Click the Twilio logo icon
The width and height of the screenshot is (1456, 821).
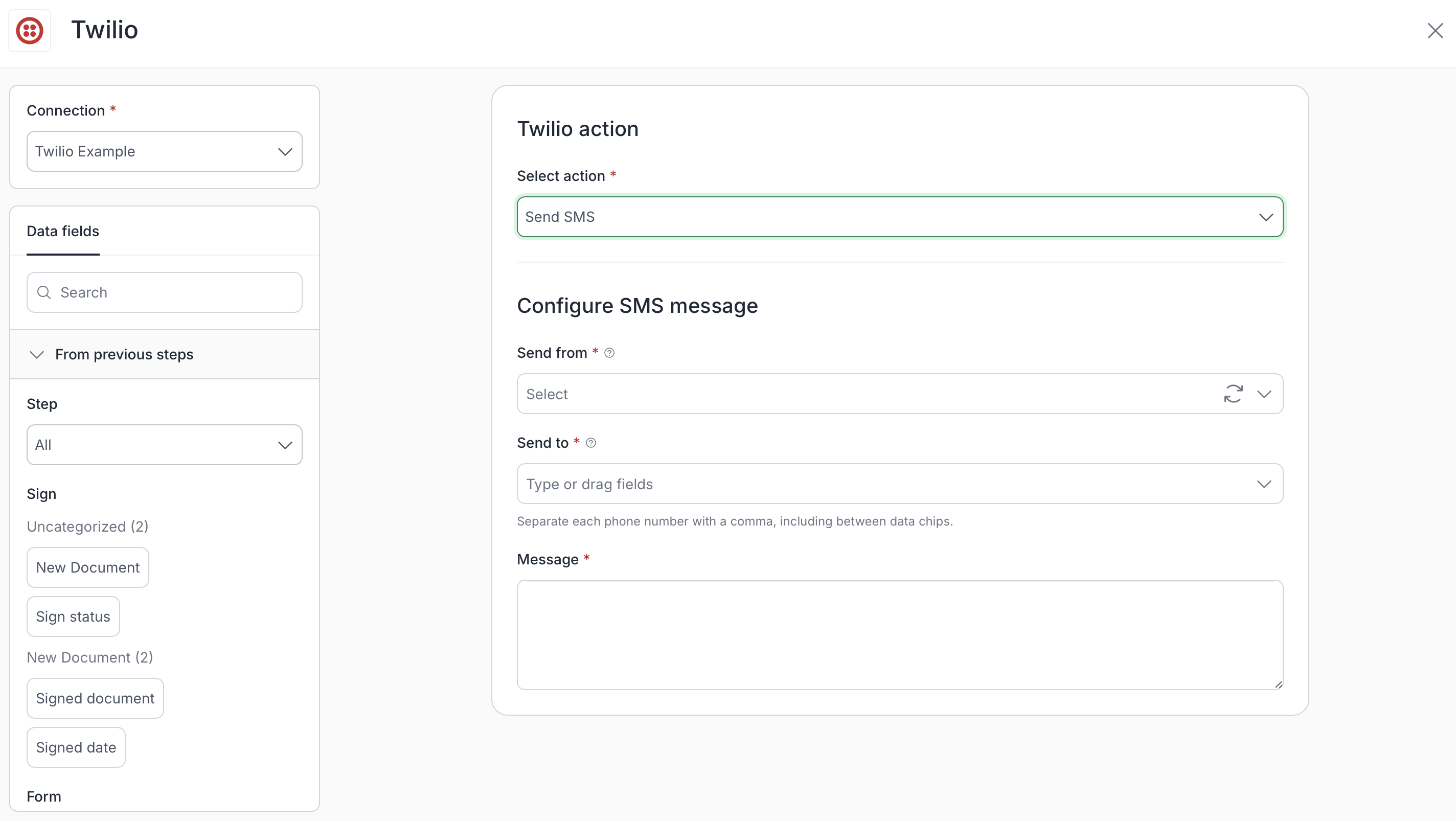click(x=29, y=31)
